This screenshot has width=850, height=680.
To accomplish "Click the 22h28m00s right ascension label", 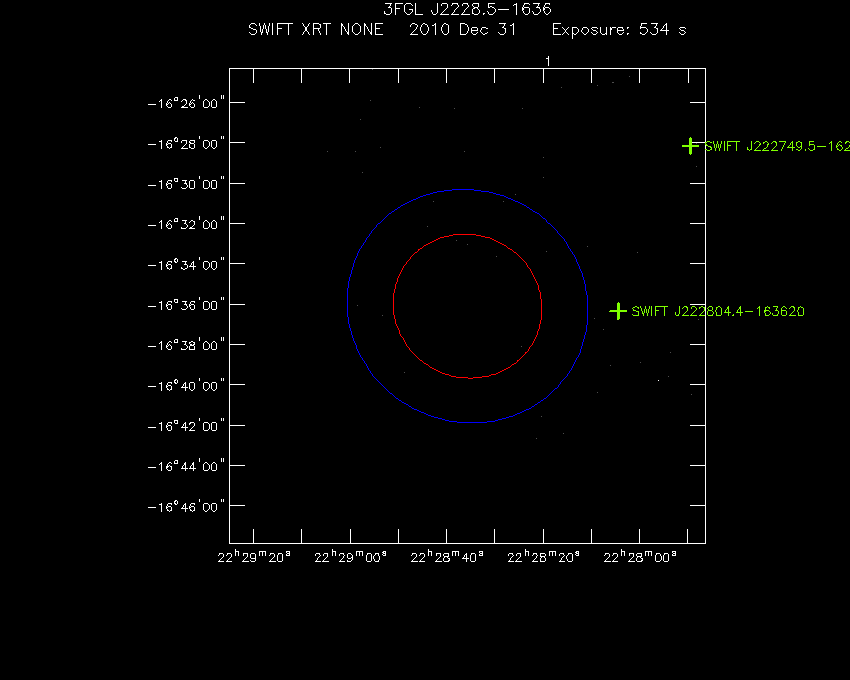I will (640, 557).
